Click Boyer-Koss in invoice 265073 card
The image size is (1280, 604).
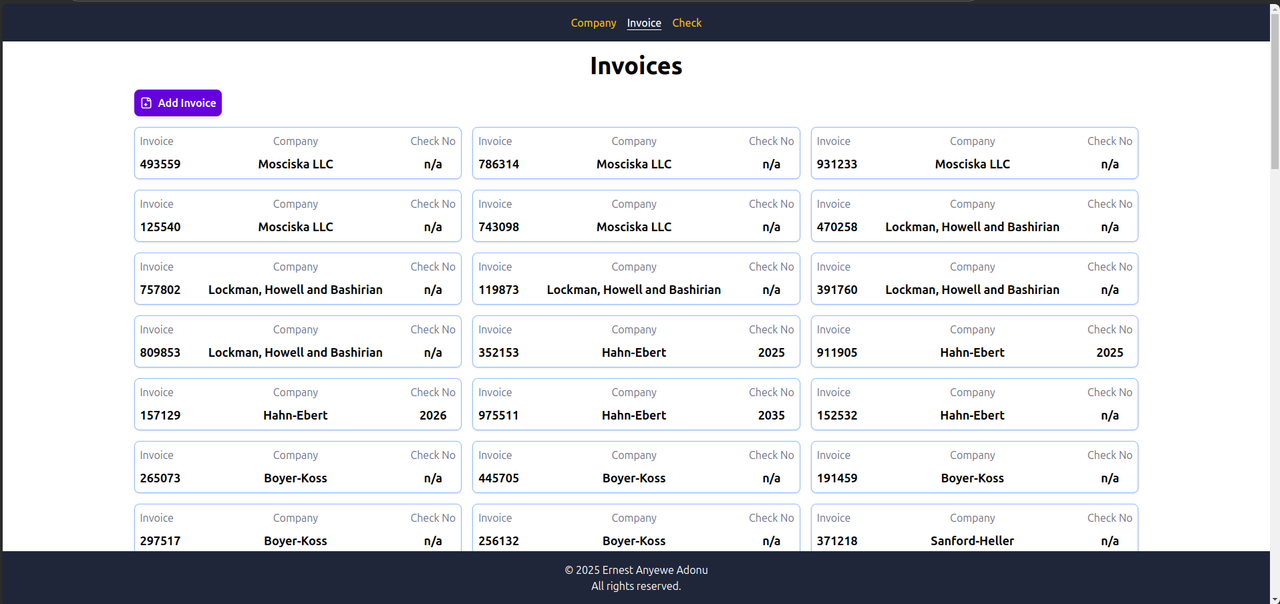(295, 478)
